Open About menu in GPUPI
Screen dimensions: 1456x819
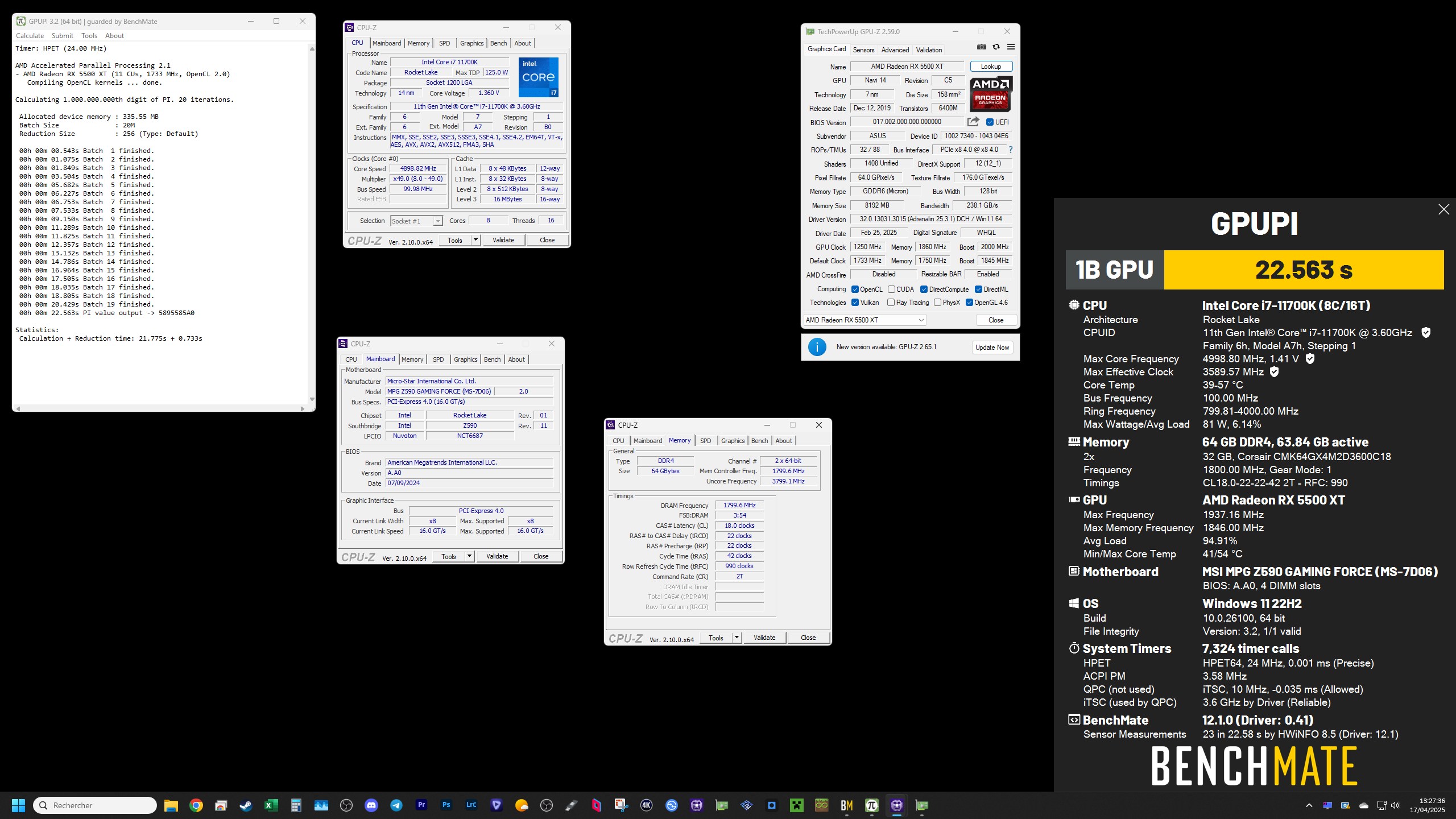tap(114, 36)
